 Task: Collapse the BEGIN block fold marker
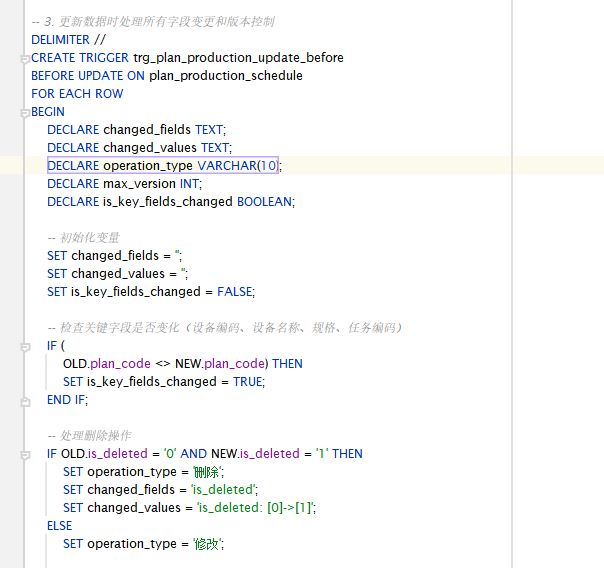coord(25,112)
